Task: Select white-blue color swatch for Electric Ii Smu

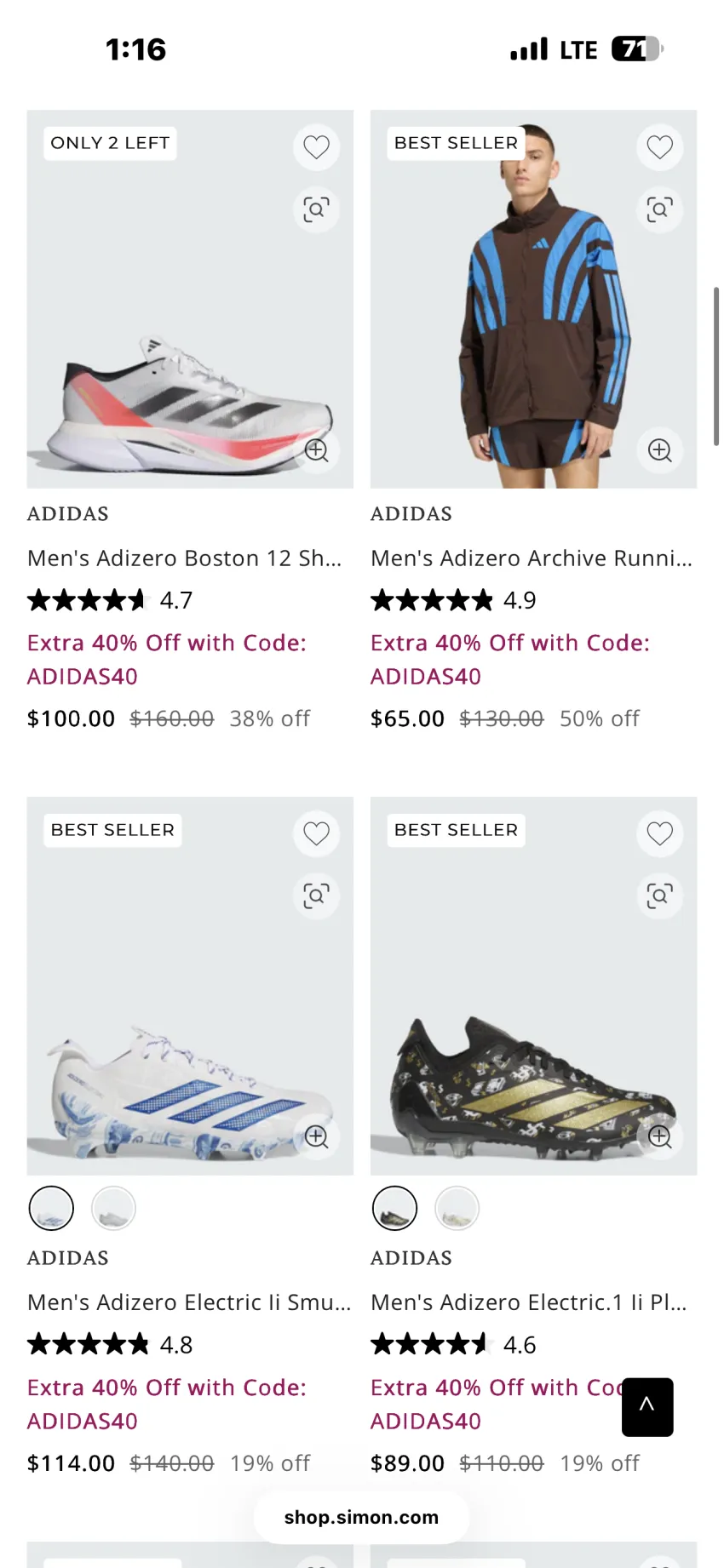Action: (x=51, y=1208)
